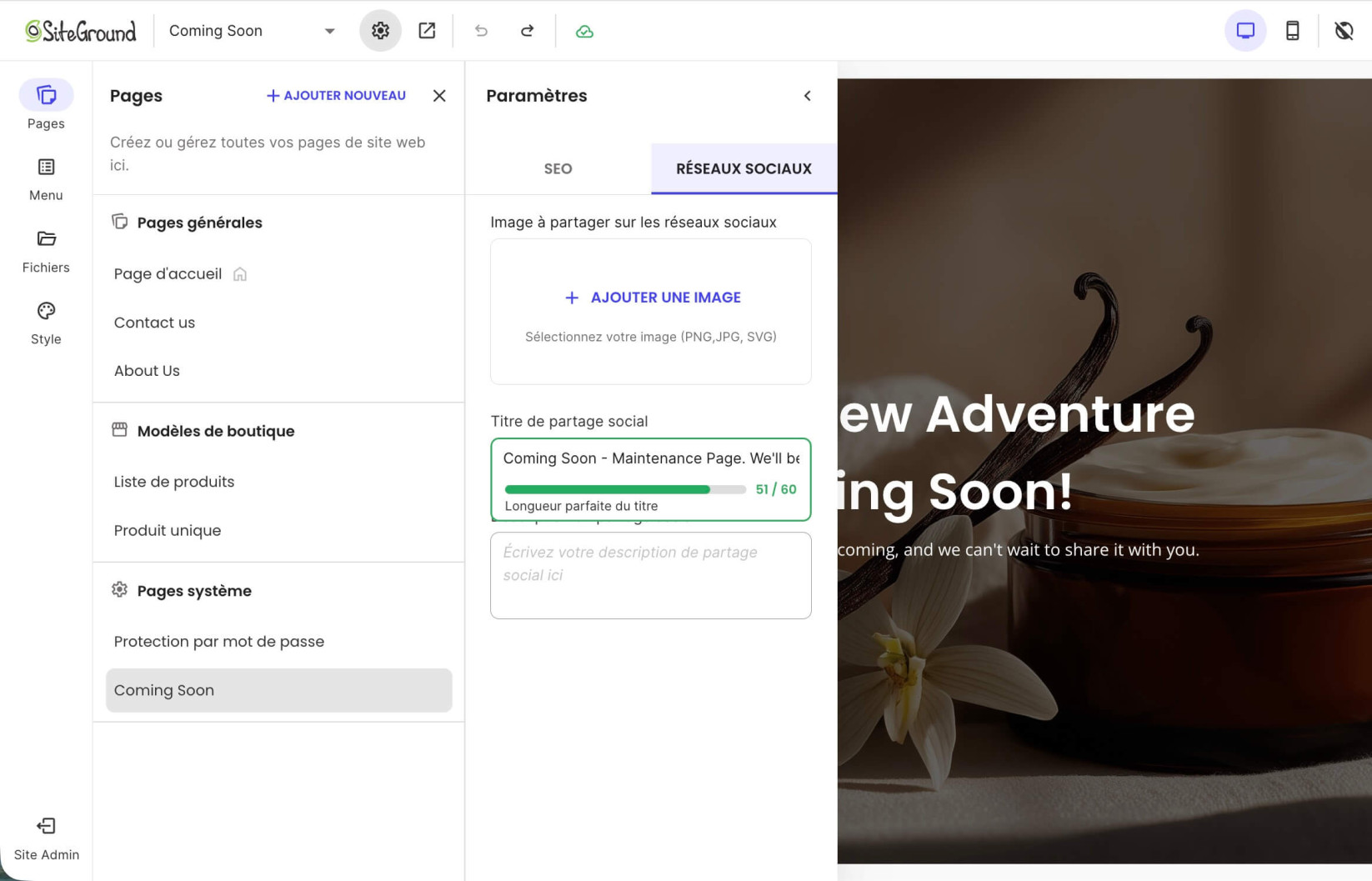Open the Style sidebar section
The height and width of the screenshot is (881, 1372).
coord(46,323)
